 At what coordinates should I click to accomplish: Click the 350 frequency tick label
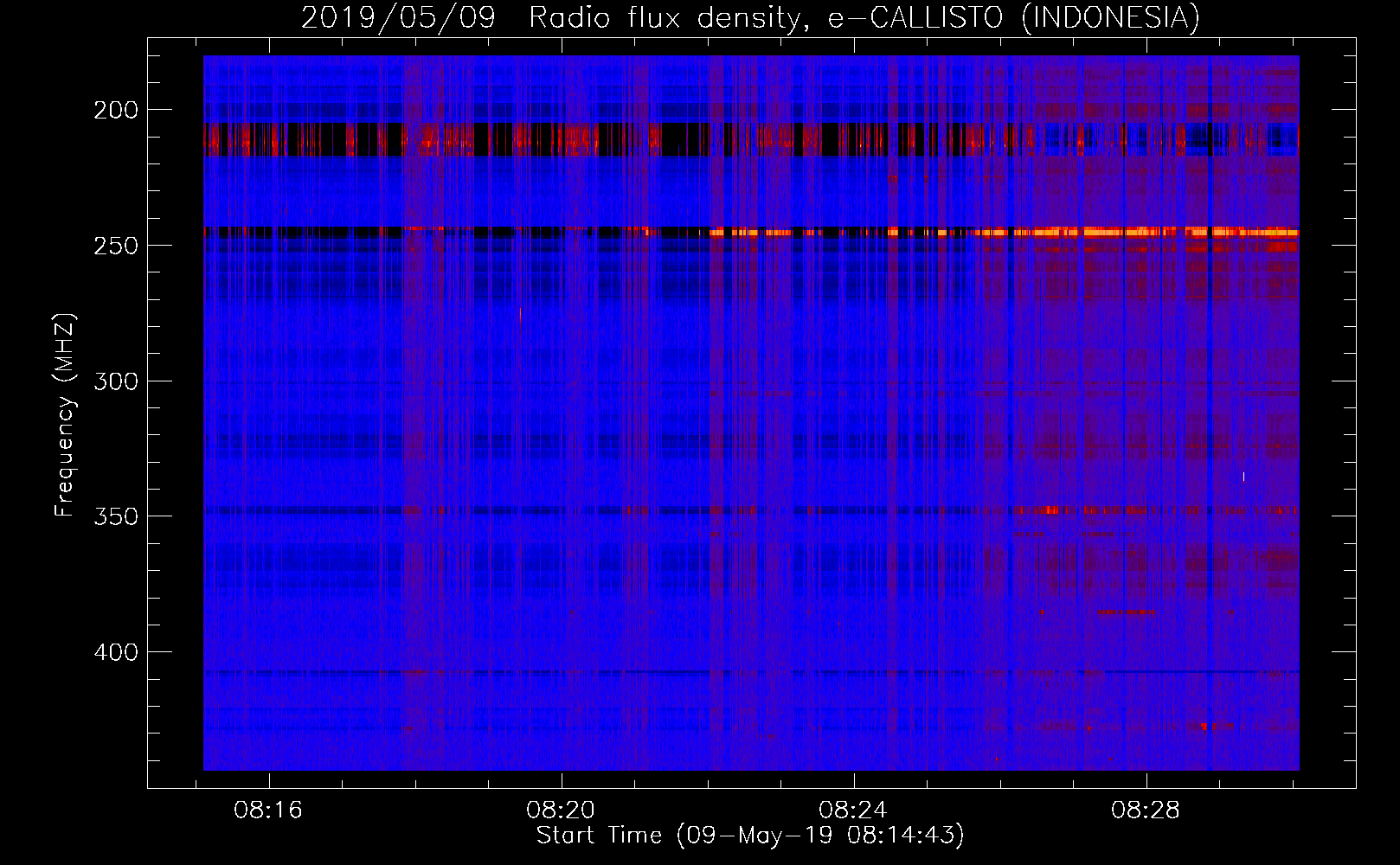tap(115, 516)
